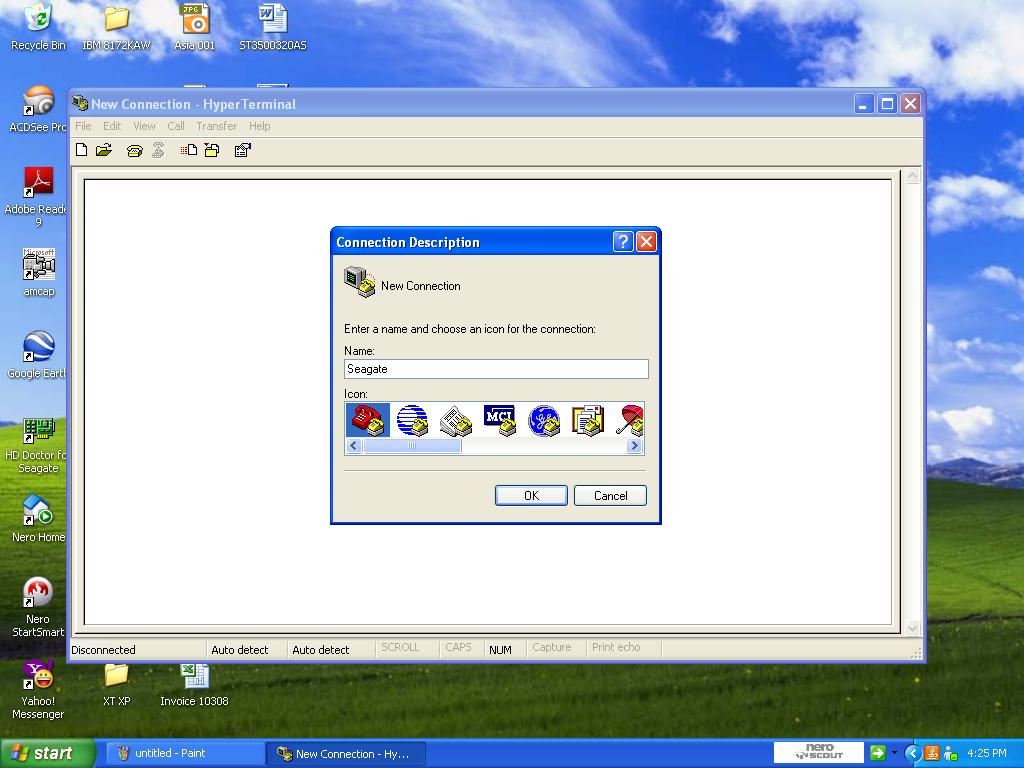This screenshot has height=768, width=1024.
Task: Select the Yahoo! Messenger desktop shortcut
Action: 38,690
